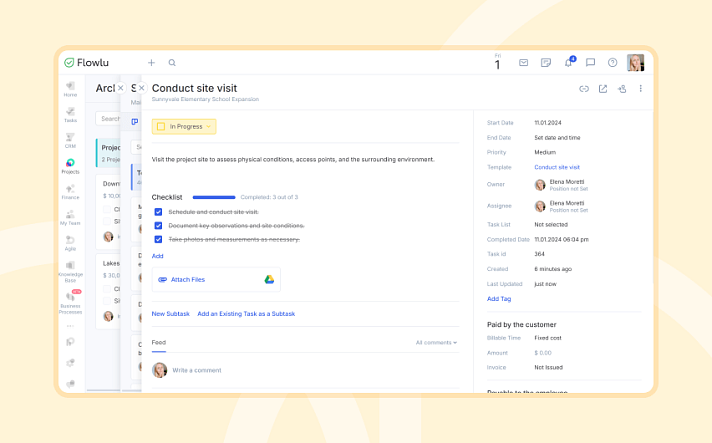Viewport: 712px width, 443px height.
Task: Open the All comments filter dropdown
Action: coord(436,343)
